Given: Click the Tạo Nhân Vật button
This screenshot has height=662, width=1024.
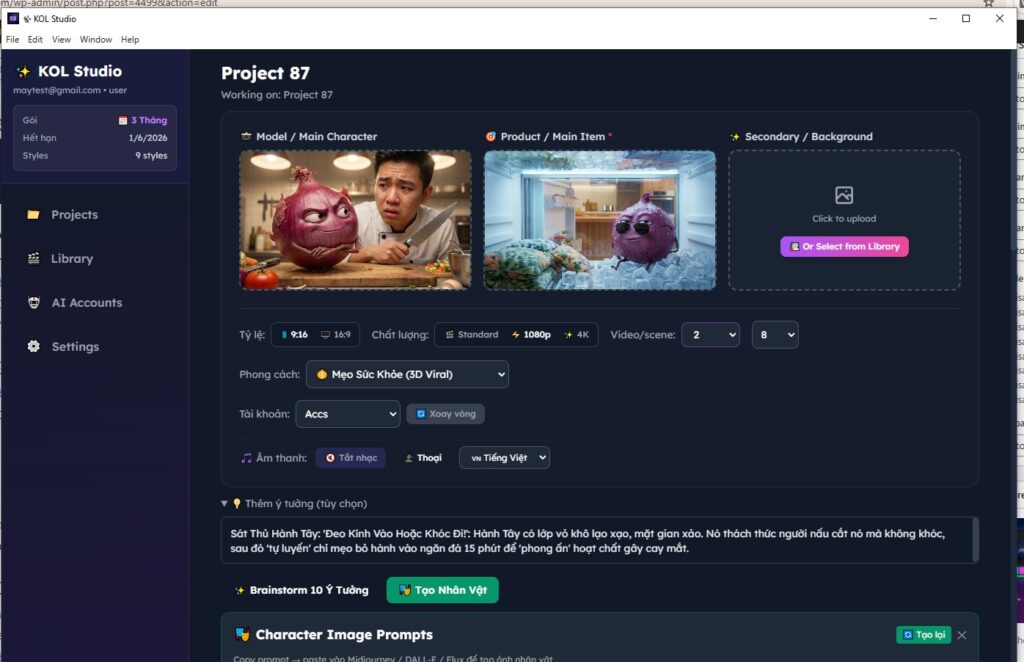Looking at the screenshot, I should click(442, 591).
